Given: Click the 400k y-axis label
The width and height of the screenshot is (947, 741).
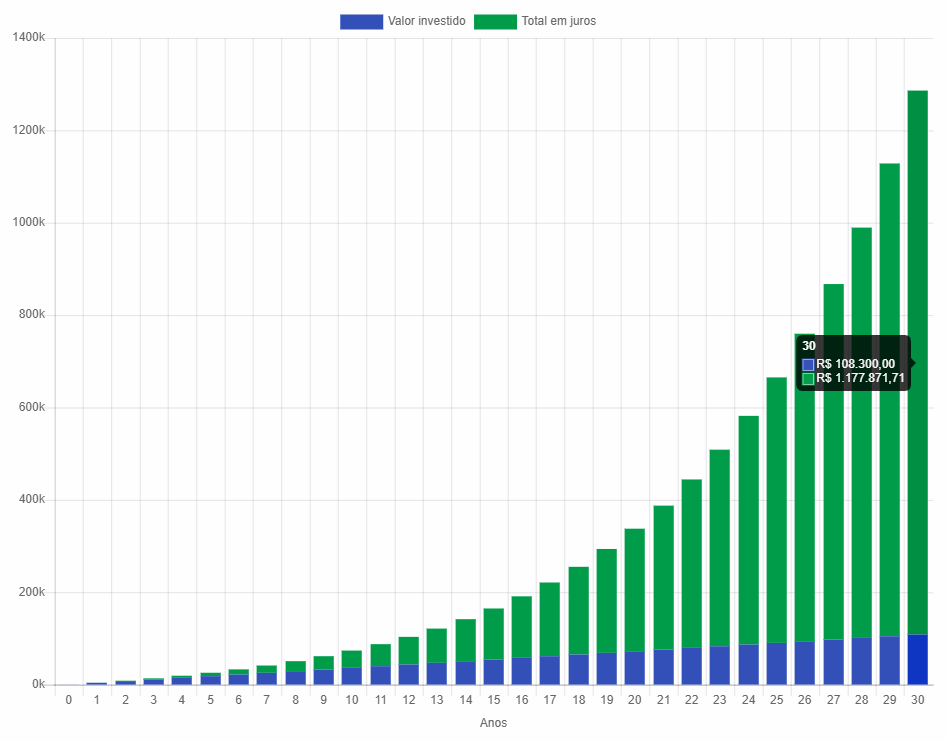Looking at the screenshot, I should pyautogui.click(x=31, y=499).
